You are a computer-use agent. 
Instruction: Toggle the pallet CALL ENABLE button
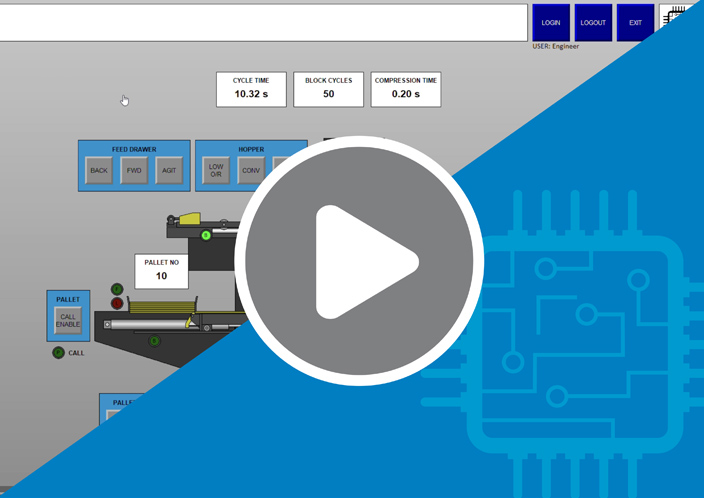(68, 321)
